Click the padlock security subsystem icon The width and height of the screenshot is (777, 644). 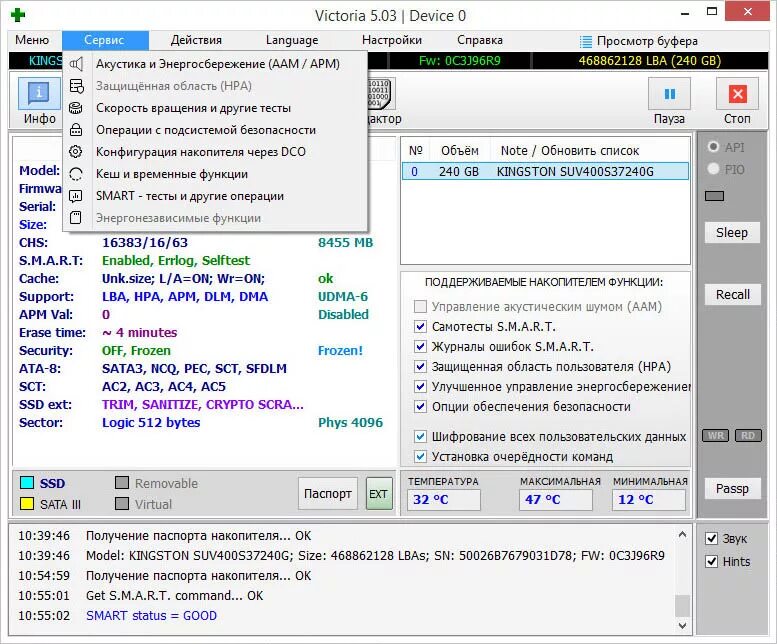click(76, 130)
